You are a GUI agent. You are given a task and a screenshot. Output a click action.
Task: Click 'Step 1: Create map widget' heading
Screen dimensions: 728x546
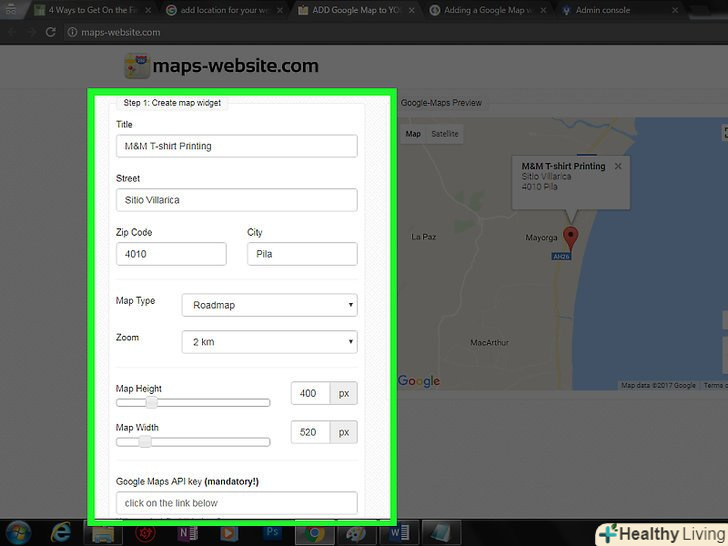click(x=172, y=103)
